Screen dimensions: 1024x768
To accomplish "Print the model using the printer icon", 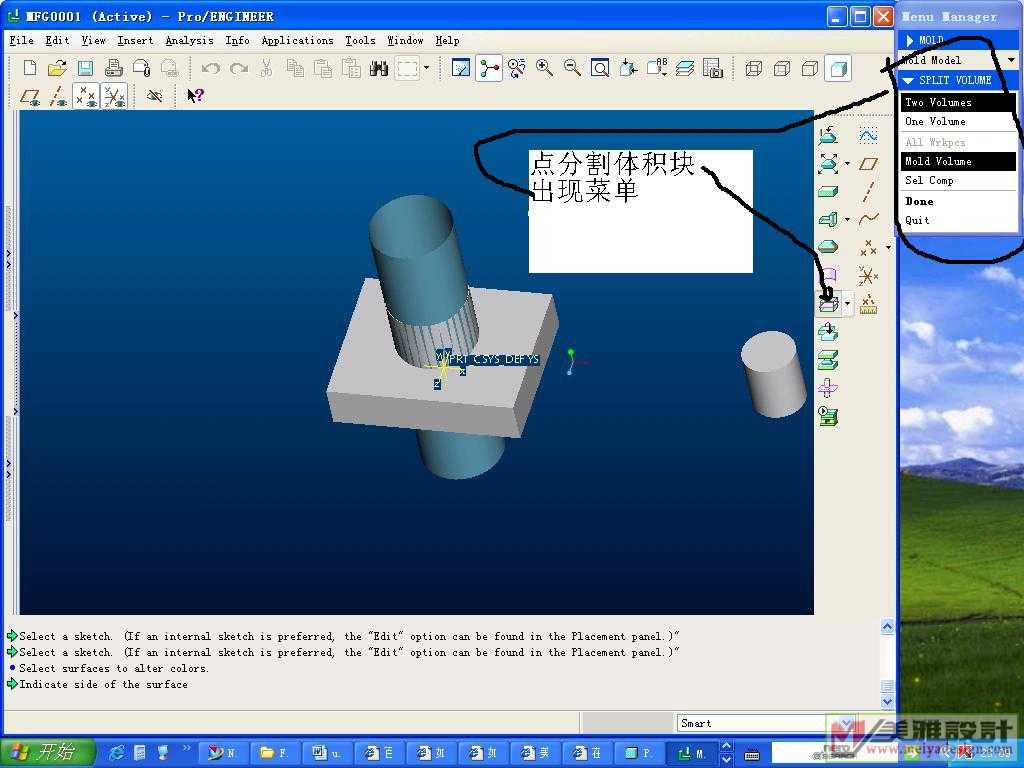I will click(114, 68).
